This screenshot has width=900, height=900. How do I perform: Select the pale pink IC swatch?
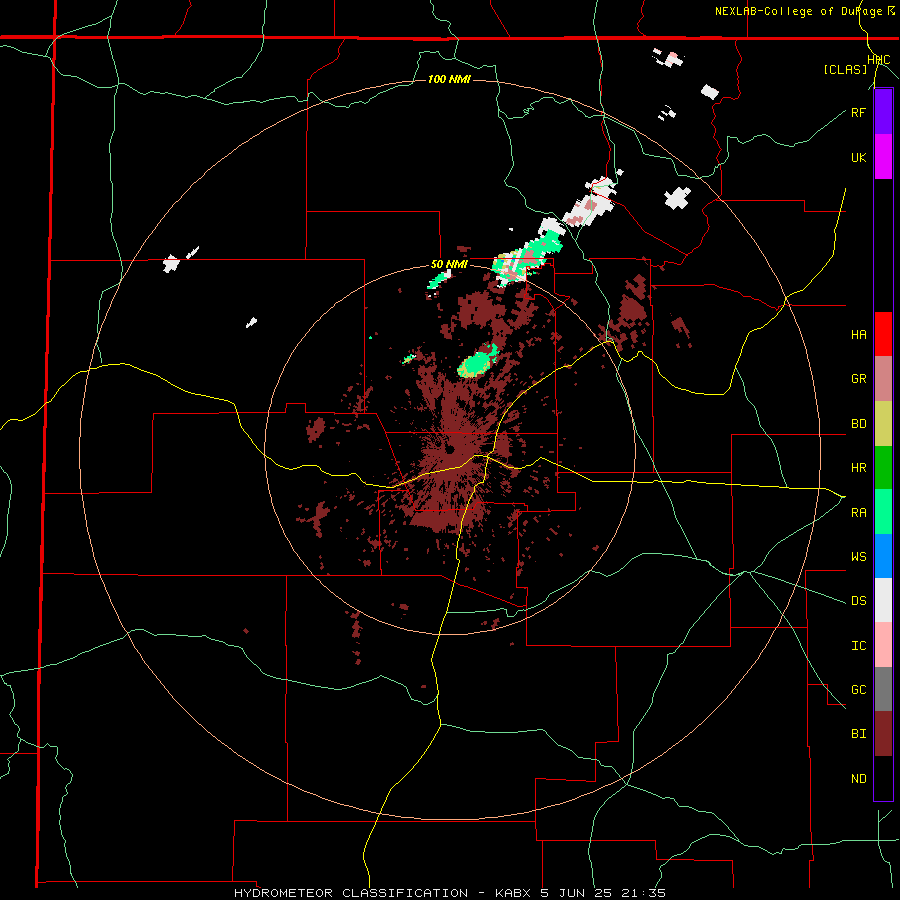pos(883,645)
